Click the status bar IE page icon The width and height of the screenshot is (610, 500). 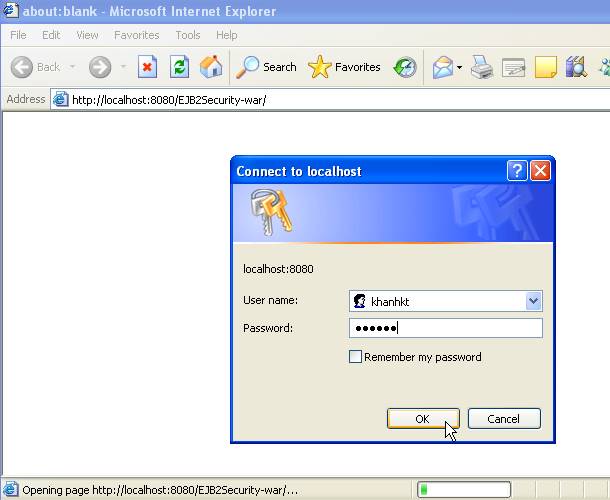(x=10, y=489)
